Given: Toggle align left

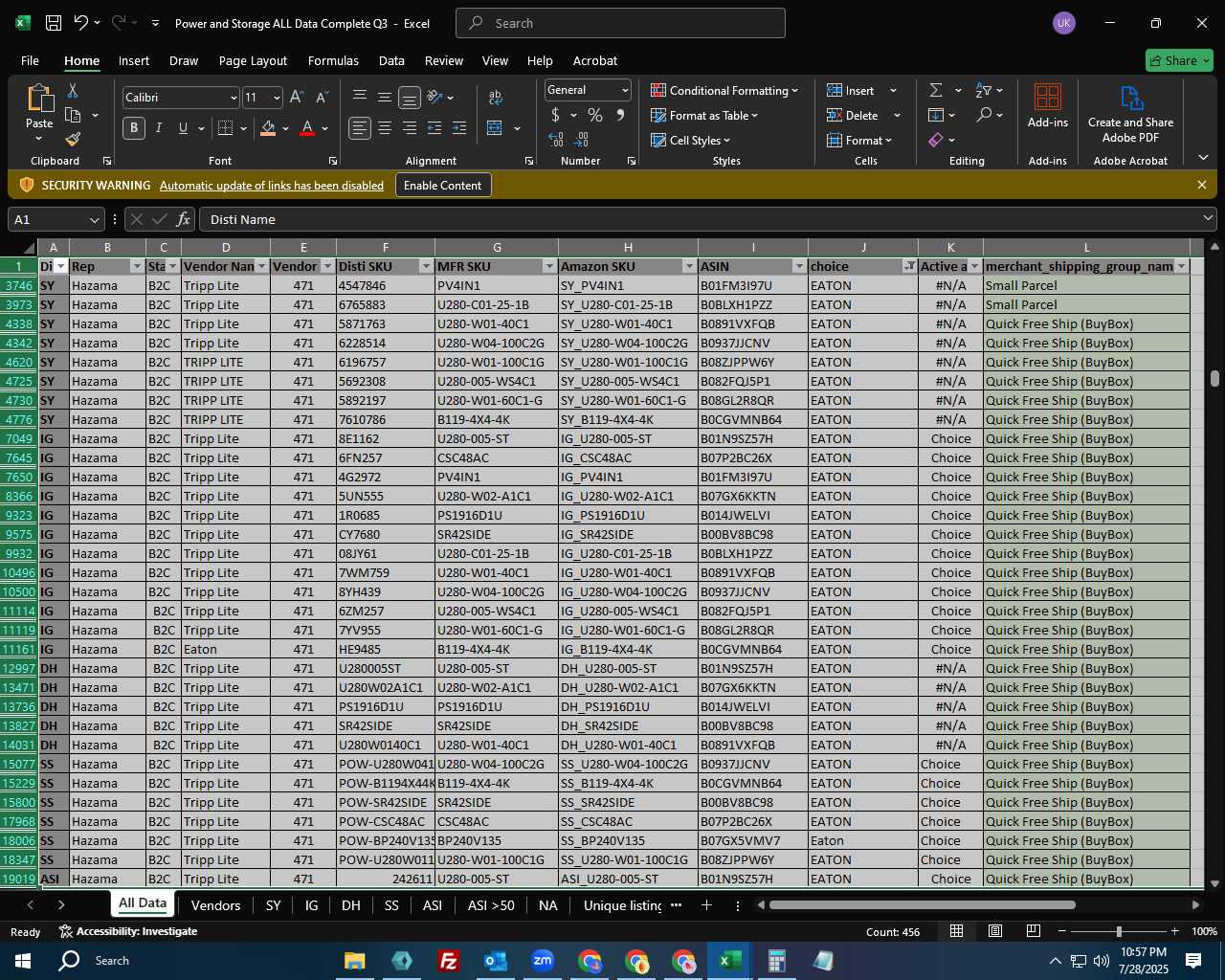Looking at the screenshot, I should [x=360, y=128].
